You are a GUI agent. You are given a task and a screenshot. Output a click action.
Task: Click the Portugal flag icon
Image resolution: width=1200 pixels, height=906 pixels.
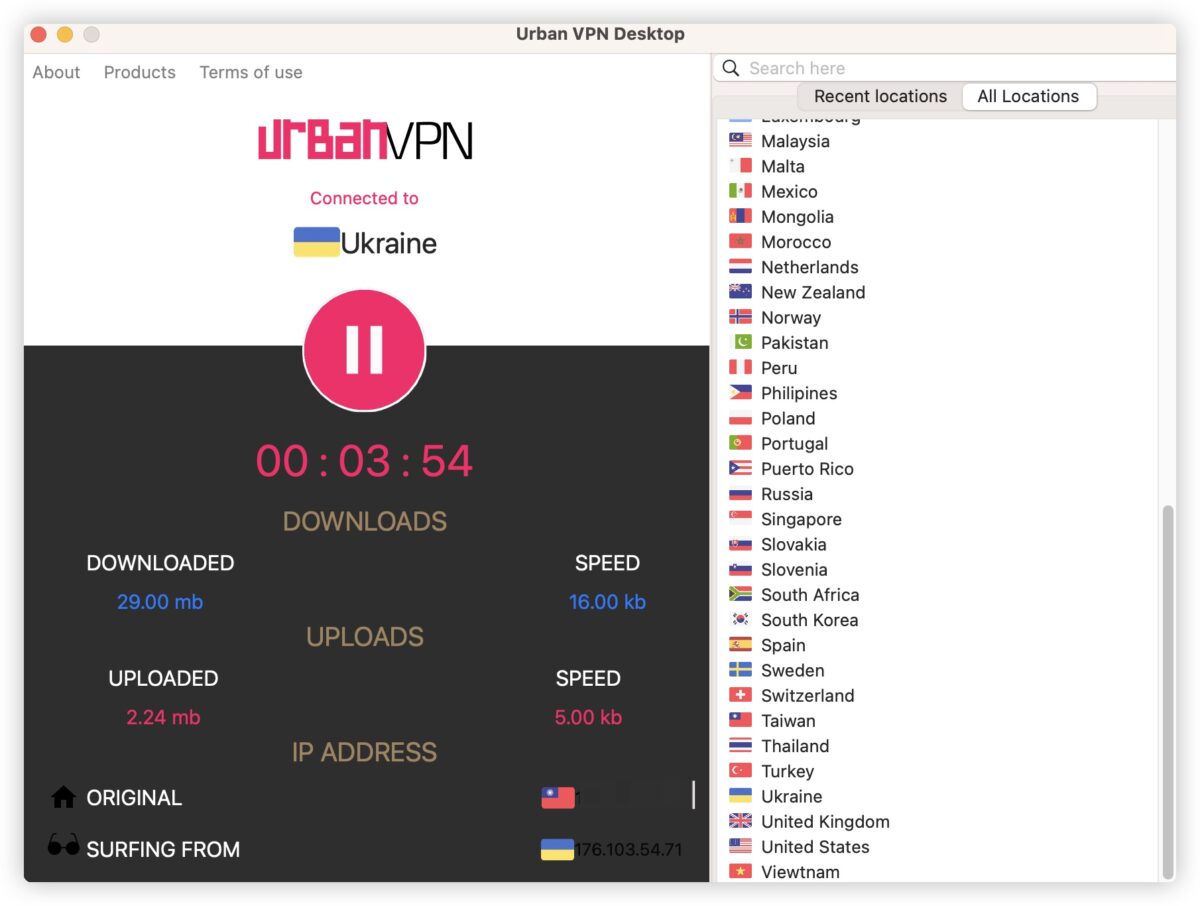[x=740, y=443]
